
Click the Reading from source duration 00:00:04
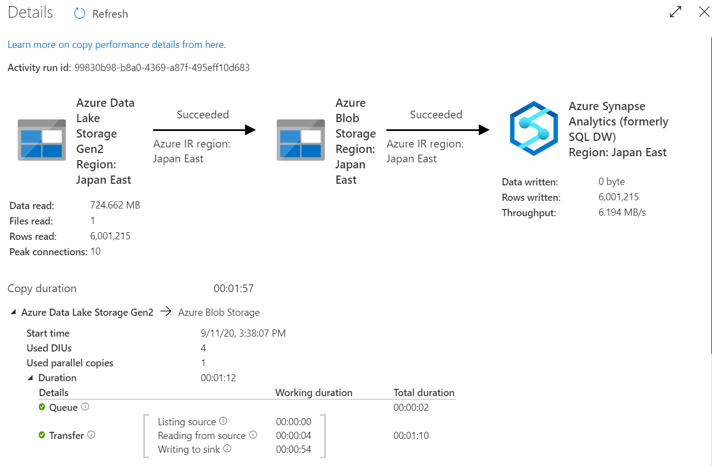(293, 436)
